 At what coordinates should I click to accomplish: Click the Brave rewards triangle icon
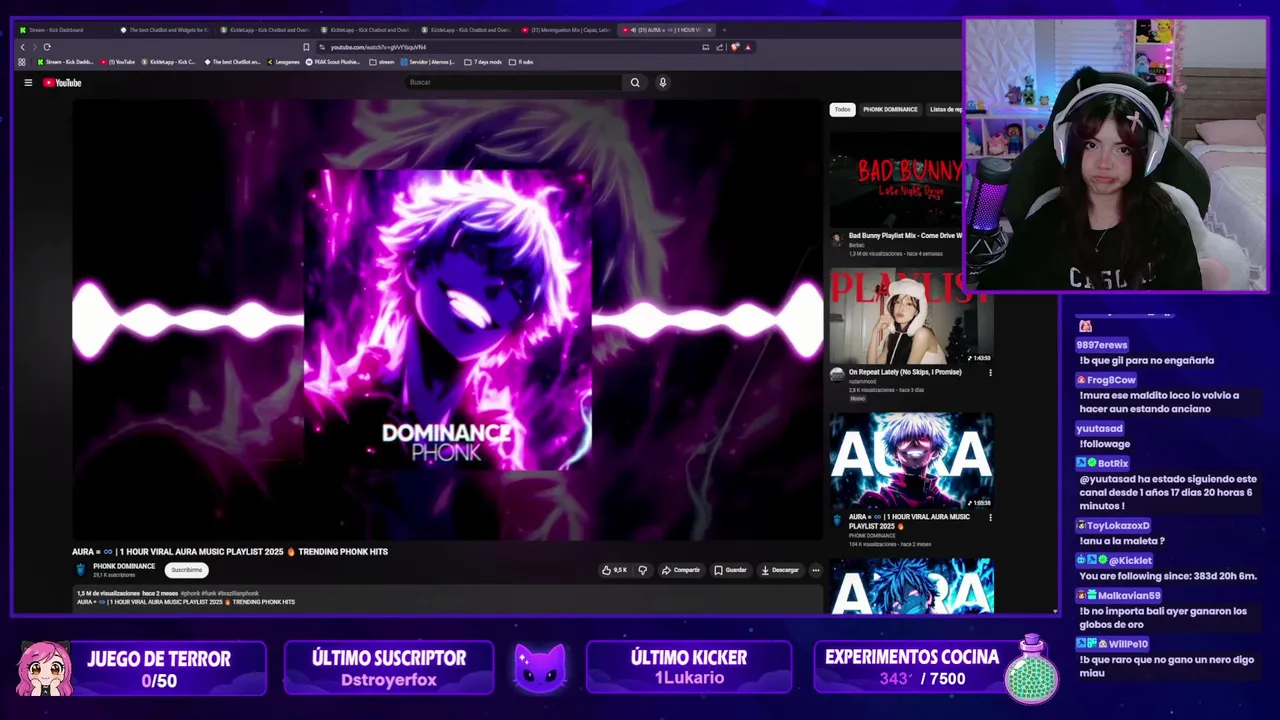[x=747, y=47]
